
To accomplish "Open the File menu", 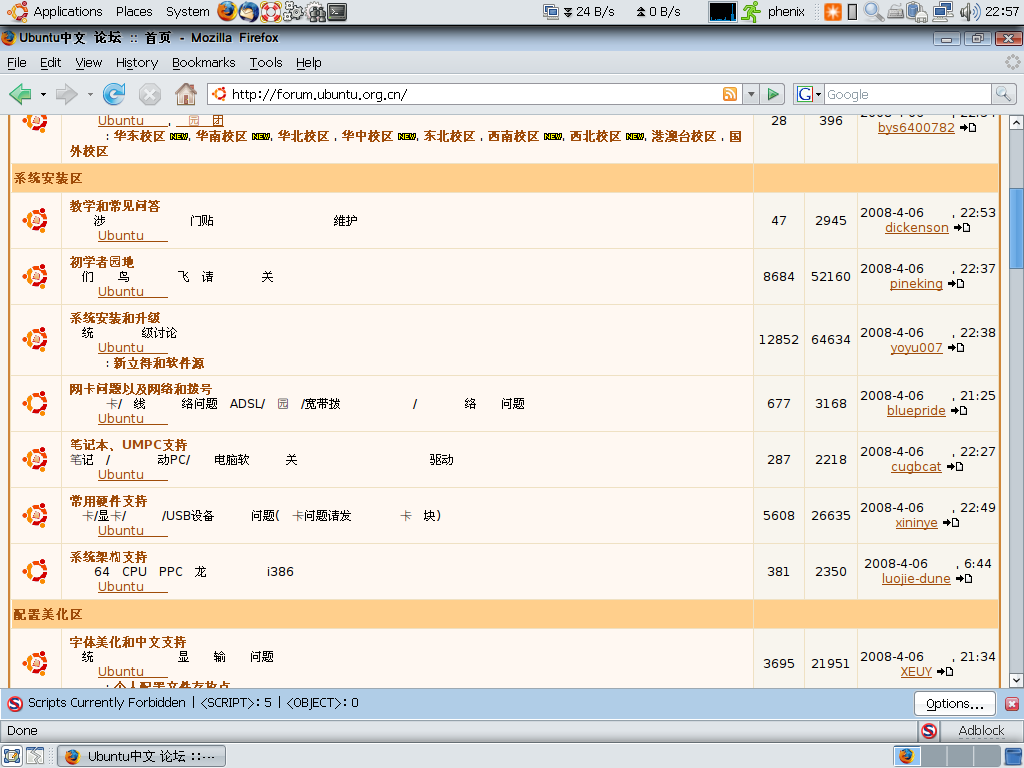I will tap(17, 63).
